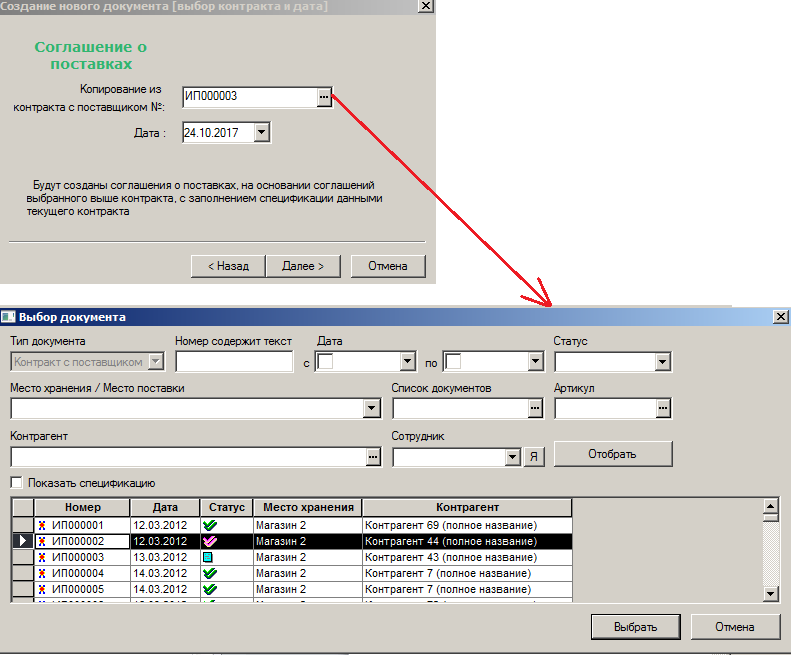This screenshot has height=655, width=791.
Task: Select row ИП000002 number cell
Action: pos(82,541)
